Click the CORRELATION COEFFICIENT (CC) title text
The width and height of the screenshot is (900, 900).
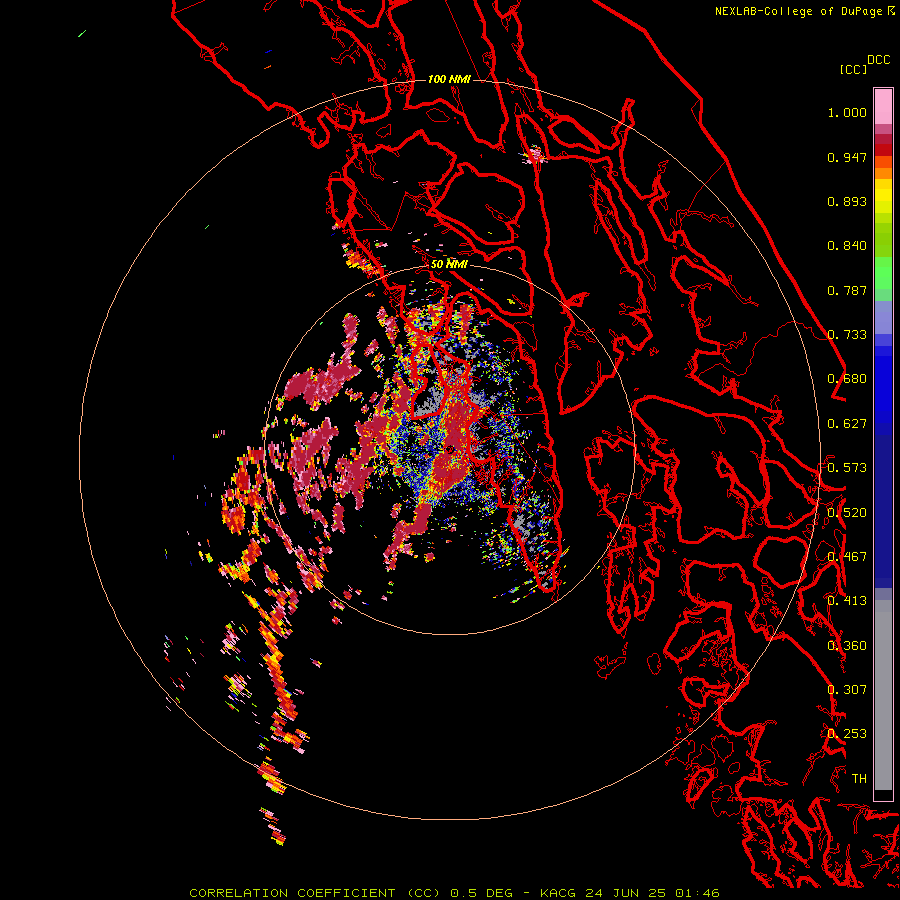click(x=315, y=893)
